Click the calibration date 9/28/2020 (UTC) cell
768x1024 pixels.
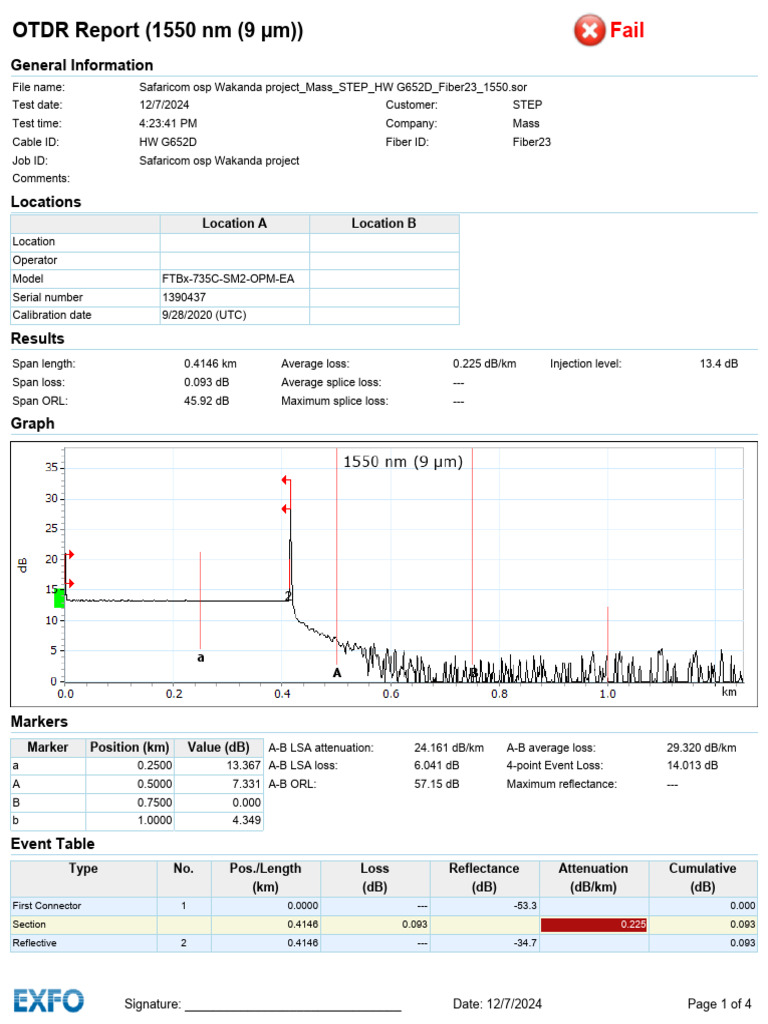click(234, 315)
